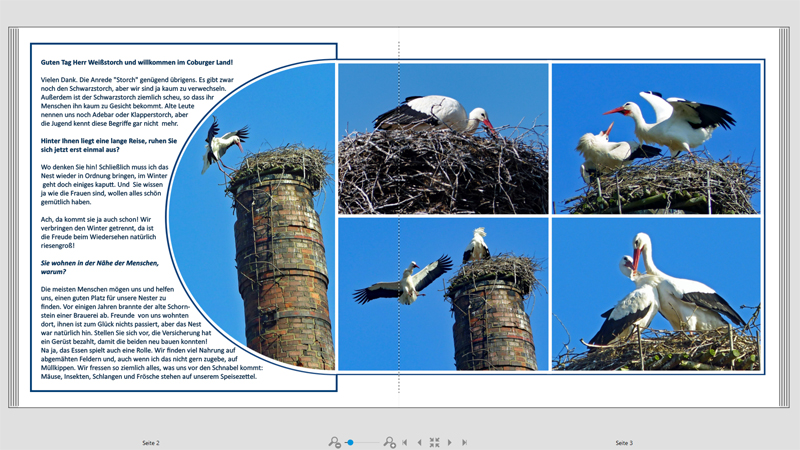Click the Seite 3 page label
This screenshot has width=800, height=450.
[x=623, y=442]
